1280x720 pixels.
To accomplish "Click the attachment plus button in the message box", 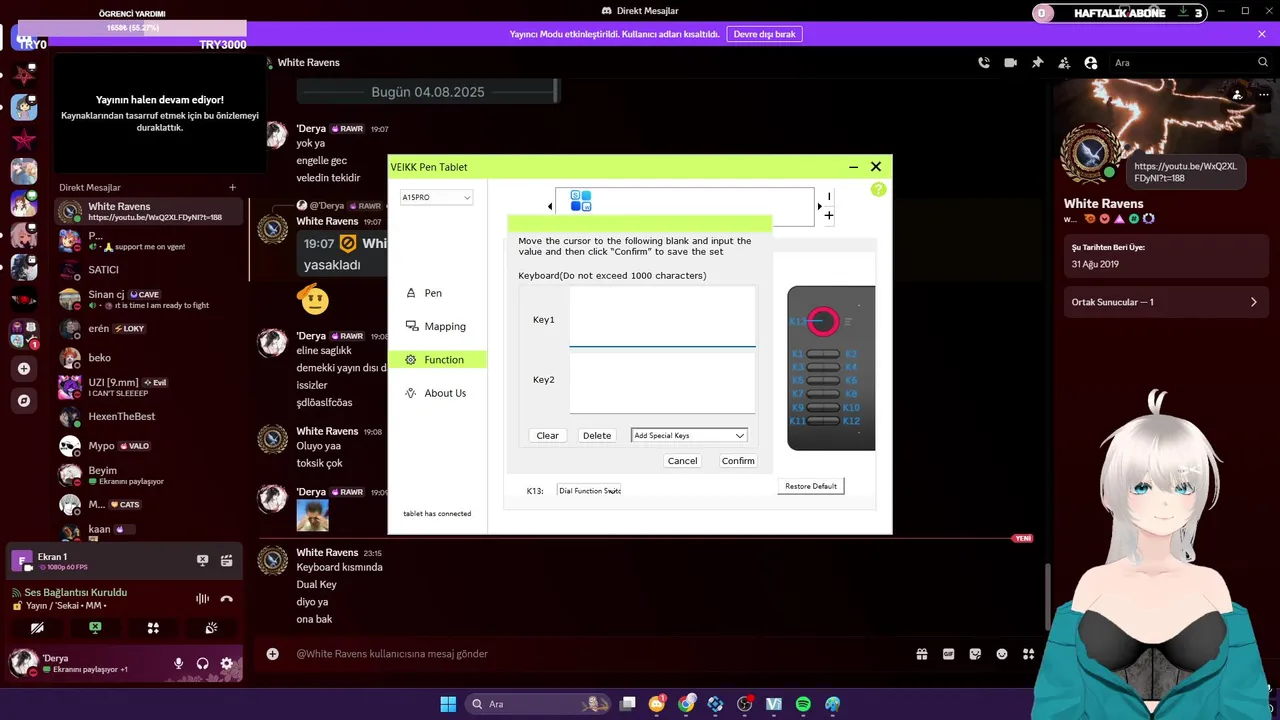I will coord(272,654).
